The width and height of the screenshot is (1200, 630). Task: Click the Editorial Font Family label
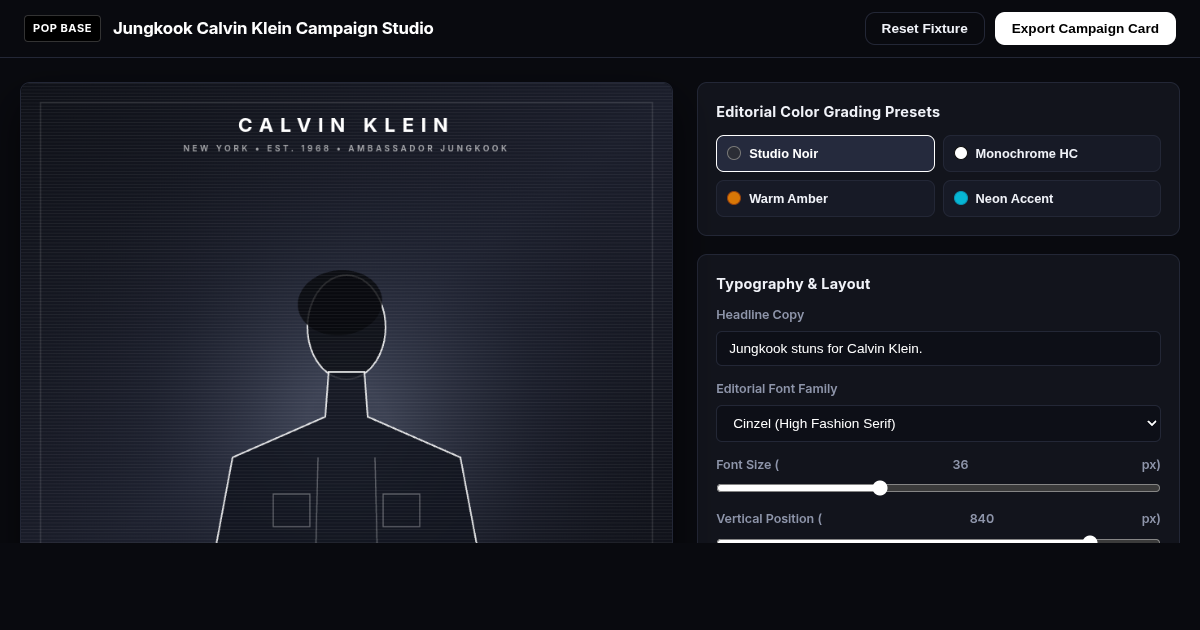coord(777,388)
